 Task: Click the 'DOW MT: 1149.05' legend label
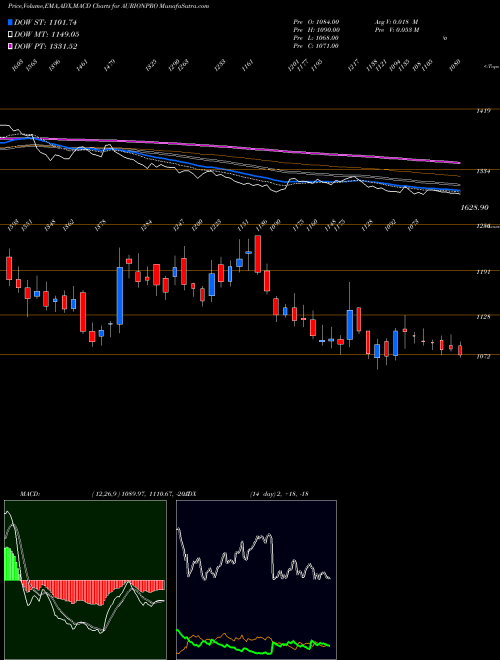47,35
